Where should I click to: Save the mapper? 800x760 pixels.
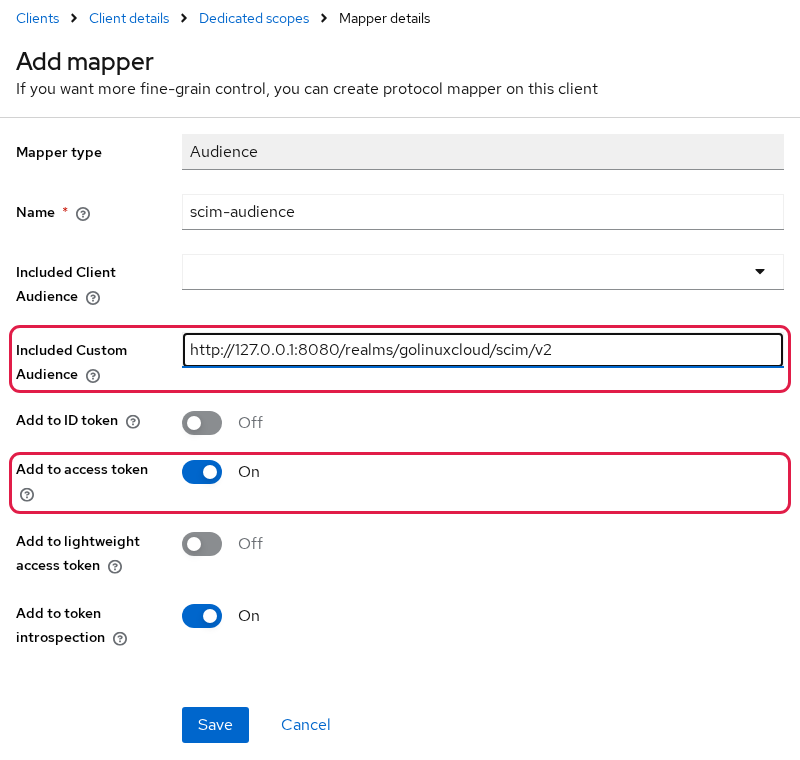pyautogui.click(x=215, y=725)
